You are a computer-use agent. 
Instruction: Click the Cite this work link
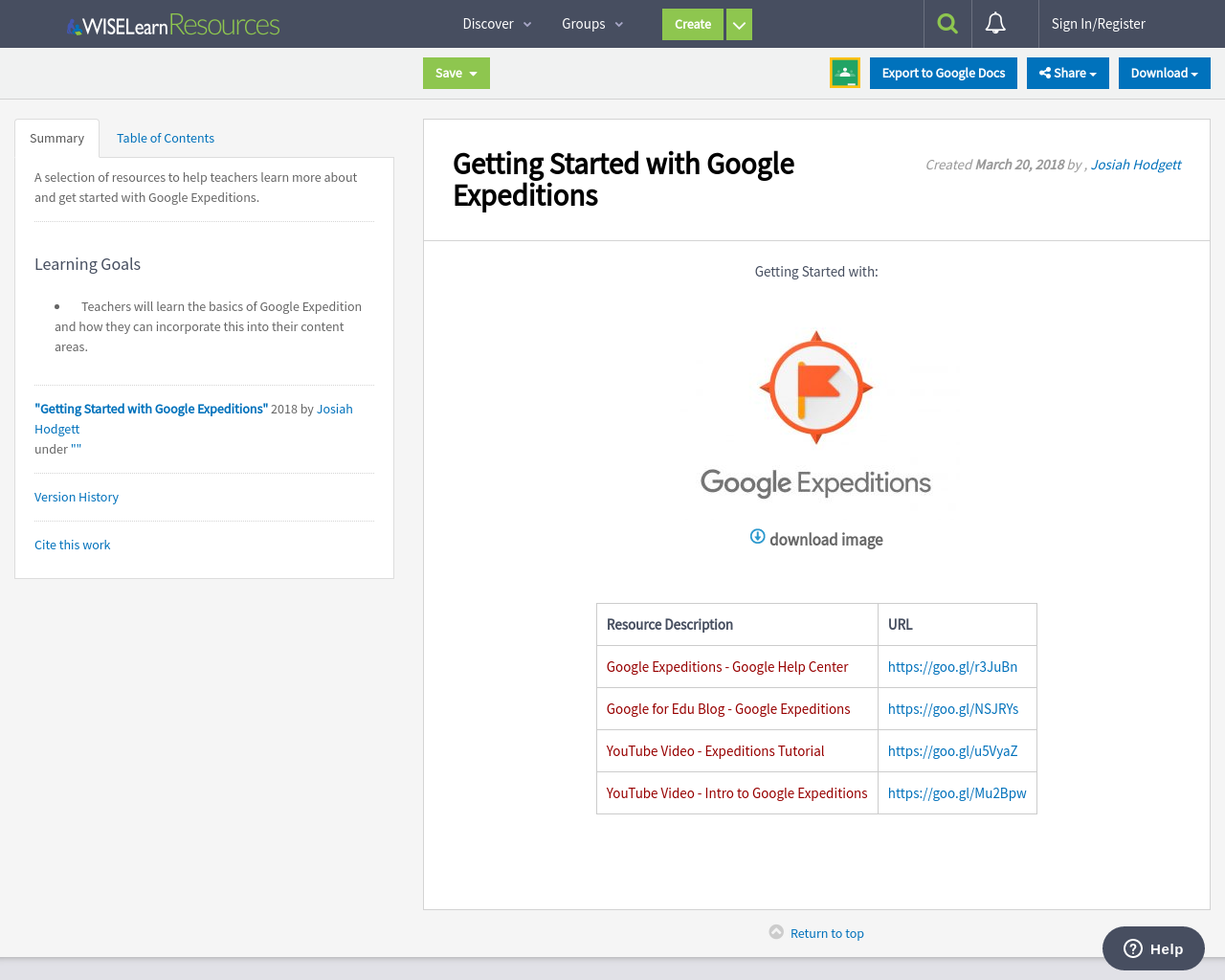click(72, 545)
